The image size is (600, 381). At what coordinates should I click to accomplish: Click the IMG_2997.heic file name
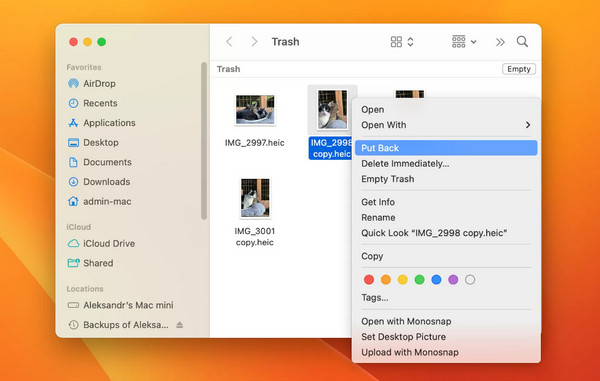click(254, 143)
